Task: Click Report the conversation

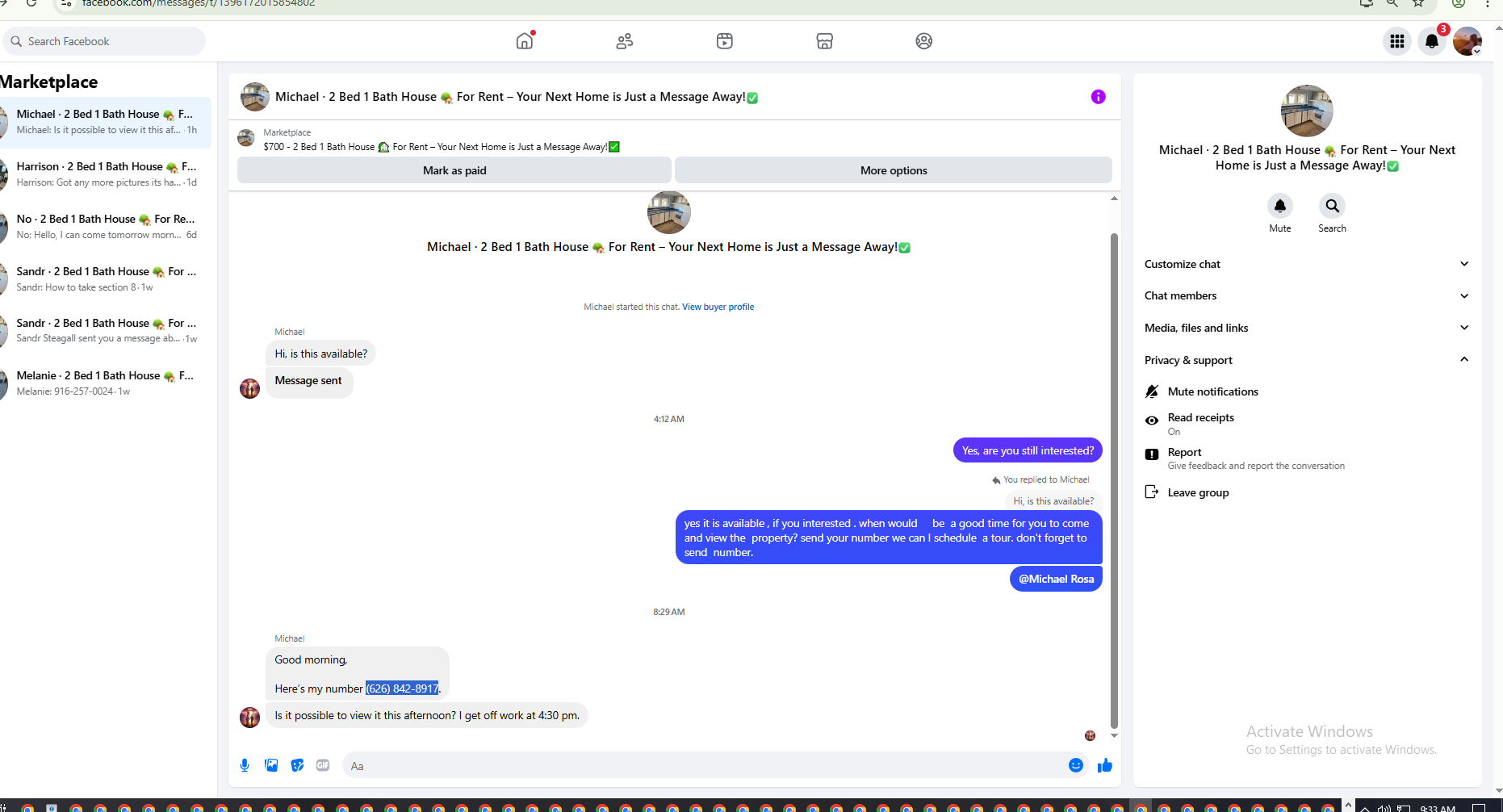Action: coord(1246,458)
